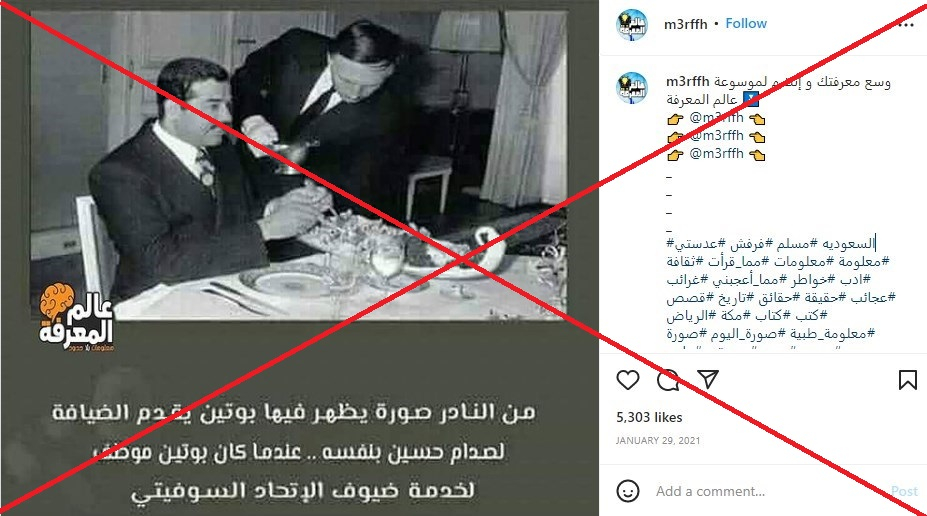Open more options three-dot menu

click(x=906, y=25)
